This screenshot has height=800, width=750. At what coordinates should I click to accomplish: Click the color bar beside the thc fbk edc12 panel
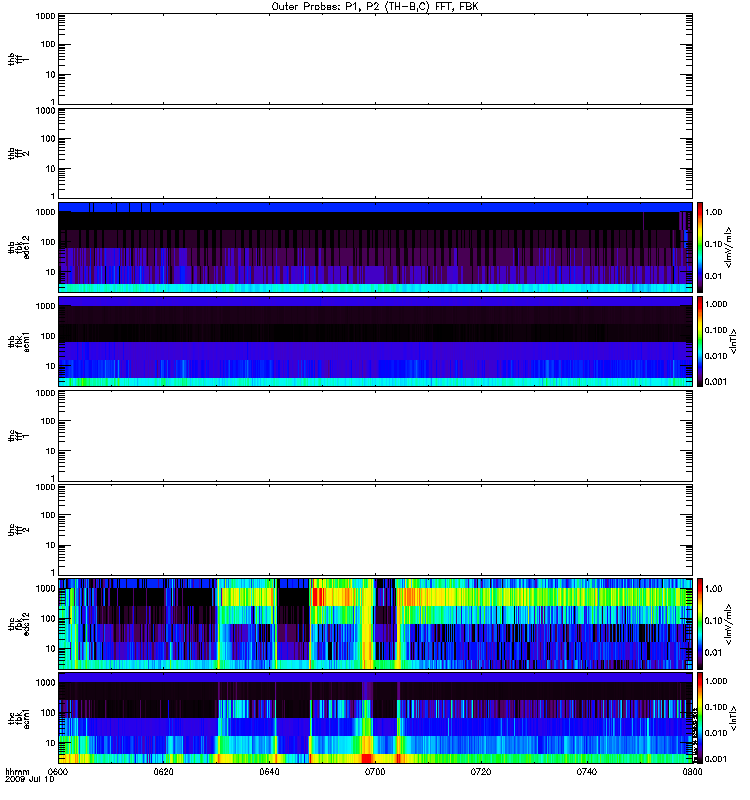click(x=700, y=624)
